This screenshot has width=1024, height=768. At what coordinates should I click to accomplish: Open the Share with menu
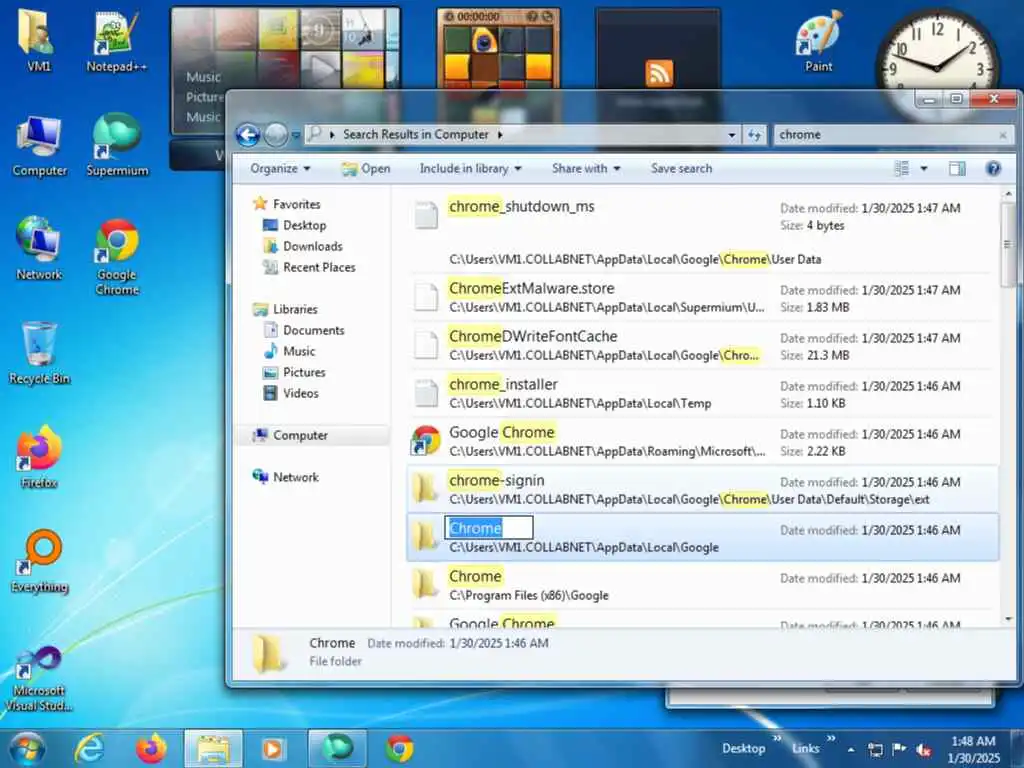pos(586,168)
